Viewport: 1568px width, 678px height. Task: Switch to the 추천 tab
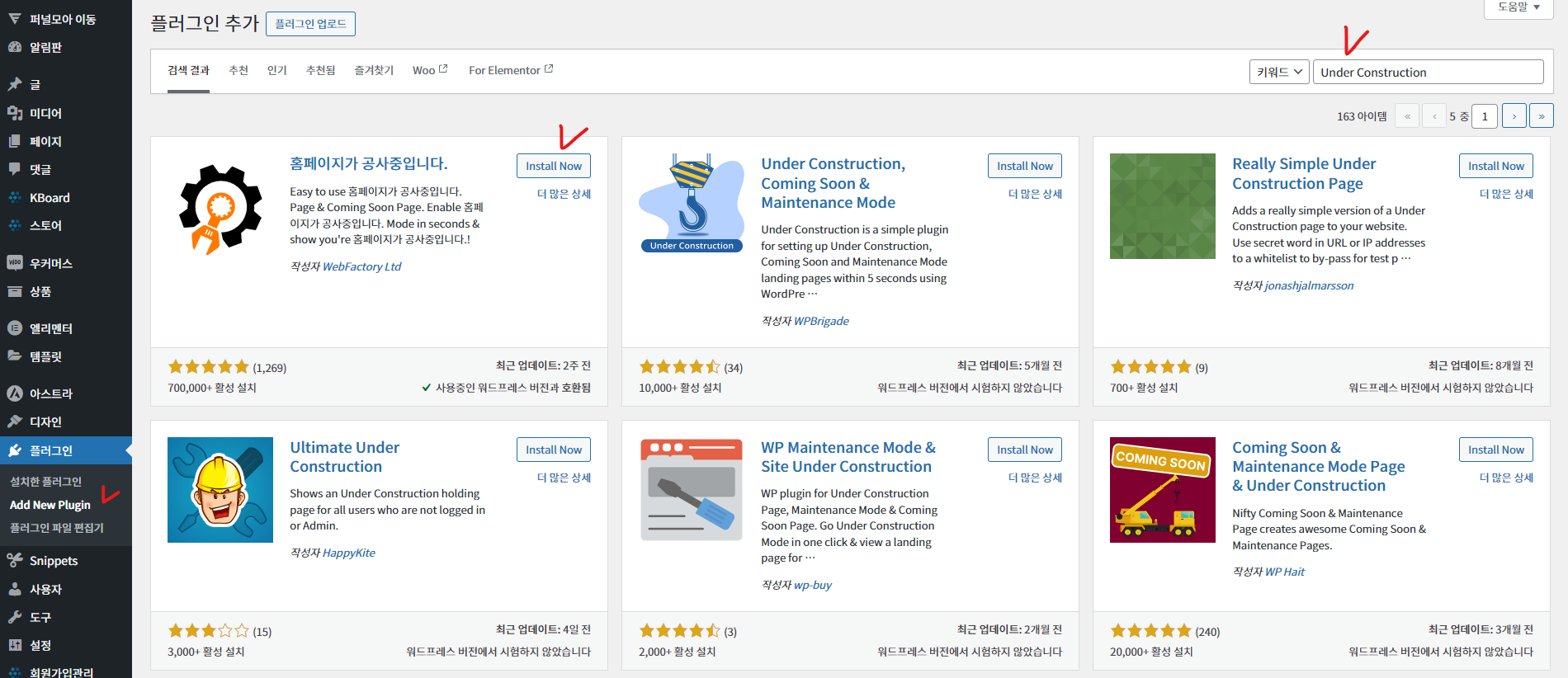coord(239,70)
